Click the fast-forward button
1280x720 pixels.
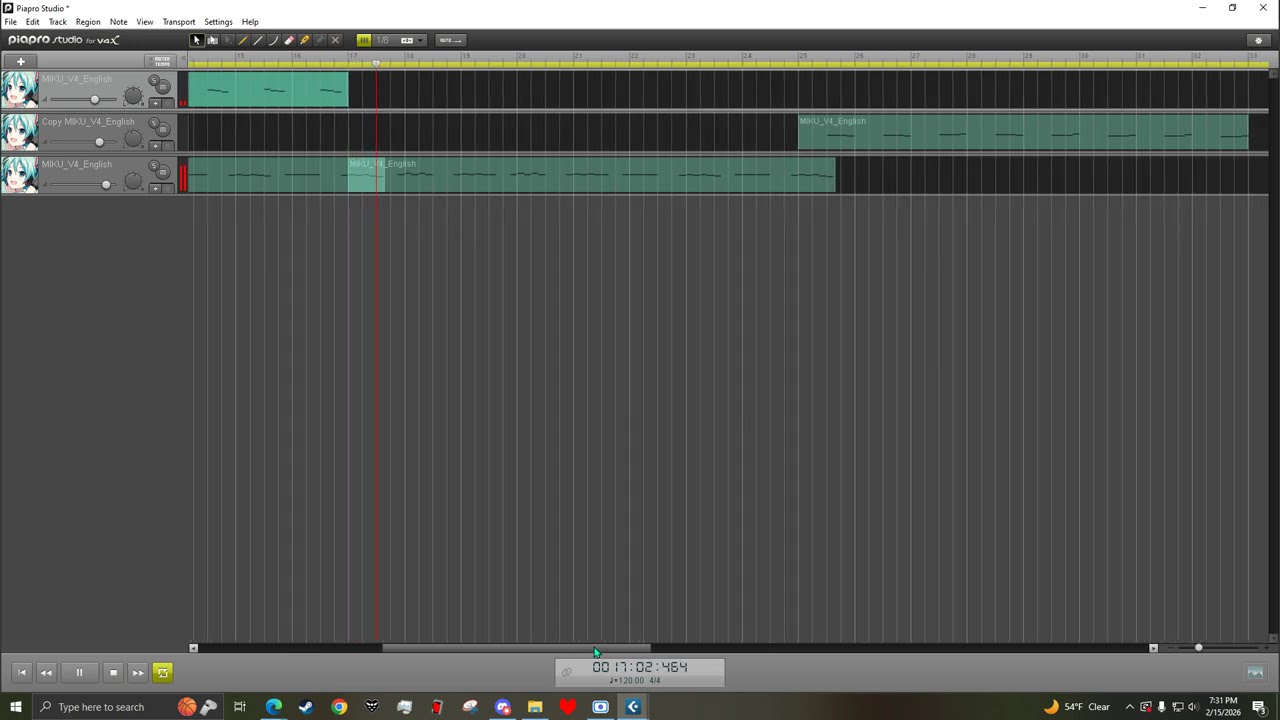138,673
